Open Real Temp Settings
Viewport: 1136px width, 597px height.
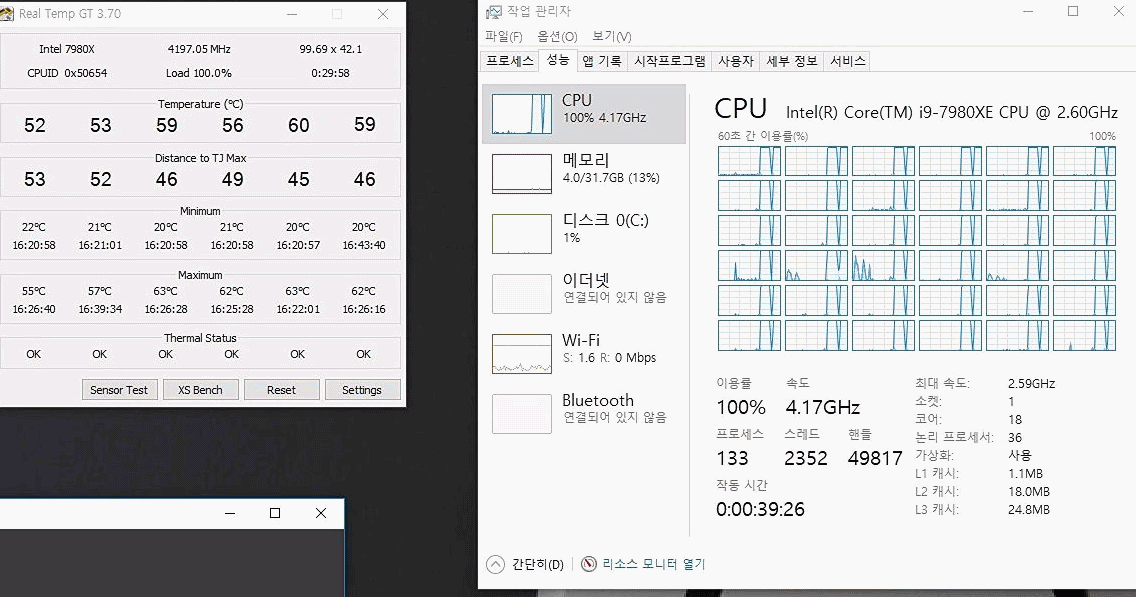362,390
